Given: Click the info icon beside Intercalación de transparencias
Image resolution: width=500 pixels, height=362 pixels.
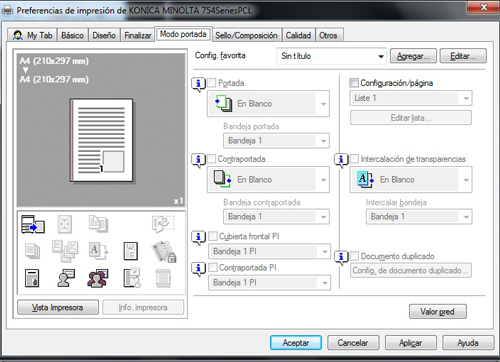Looking at the screenshot, I should (341, 160).
